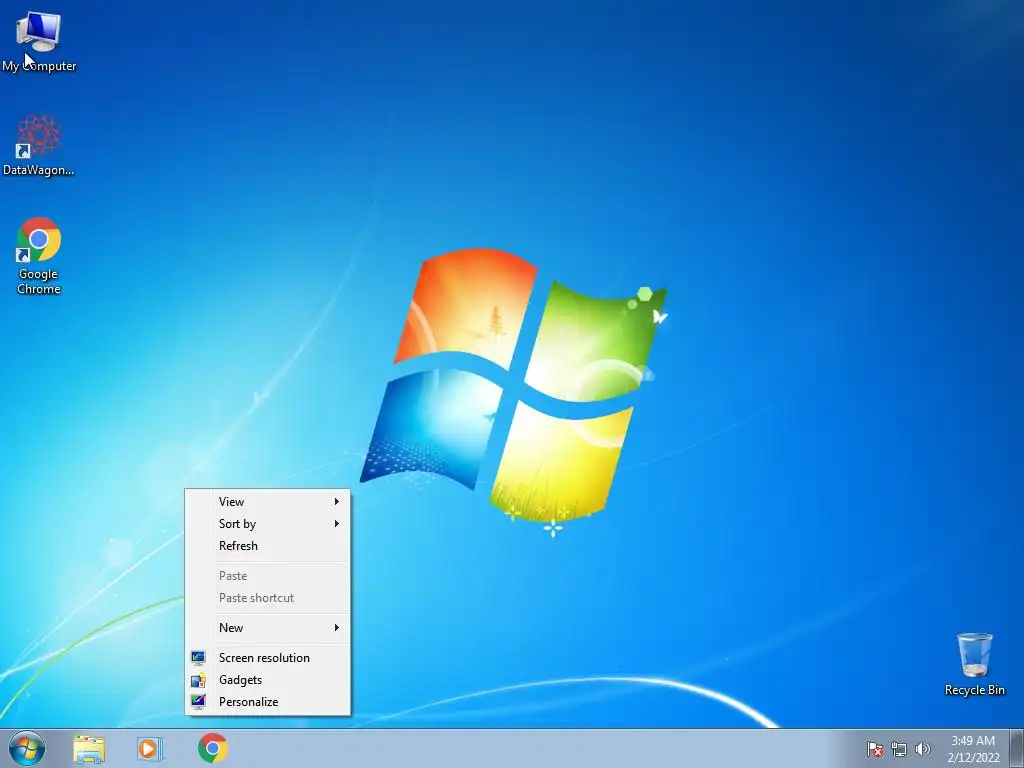Select the DataWagon shortcut icon
The height and width of the screenshot is (768, 1024).
point(39,145)
